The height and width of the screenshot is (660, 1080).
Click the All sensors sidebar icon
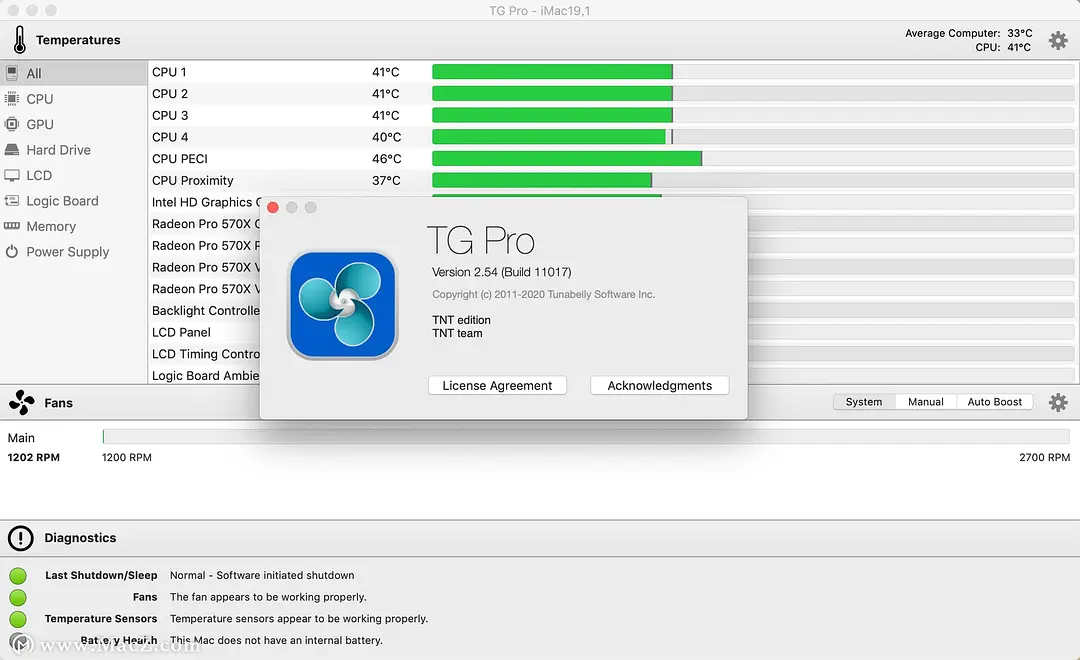[12, 73]
